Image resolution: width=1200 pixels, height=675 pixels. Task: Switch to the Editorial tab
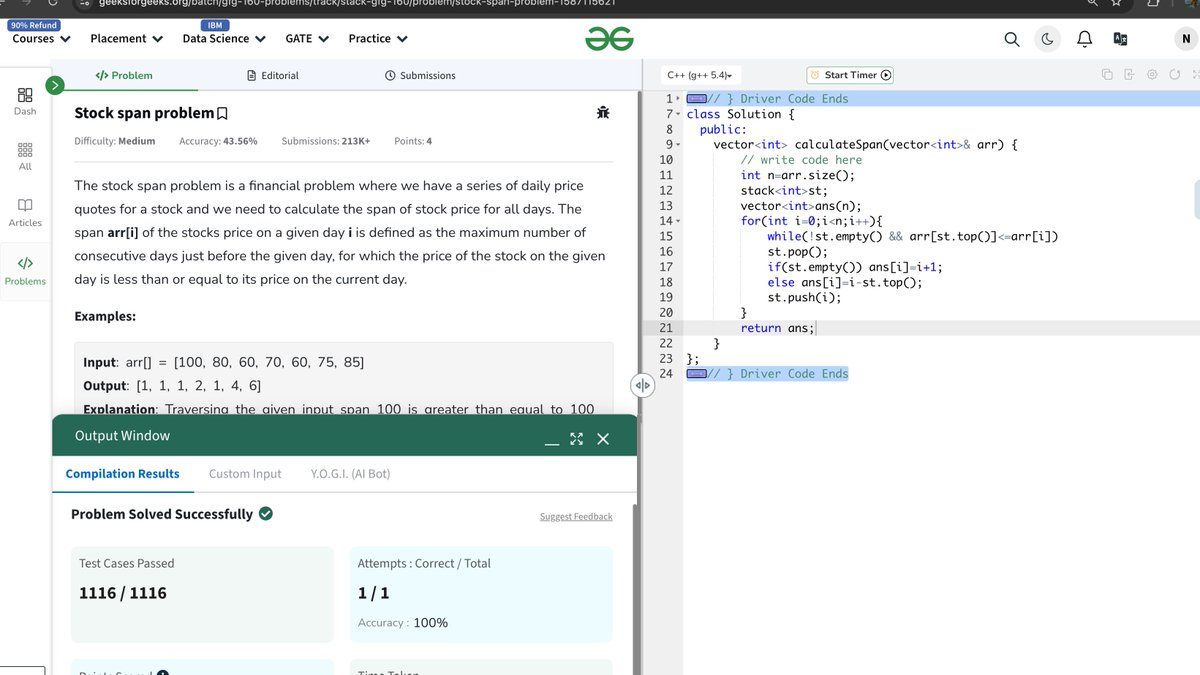tap(273, 75)
